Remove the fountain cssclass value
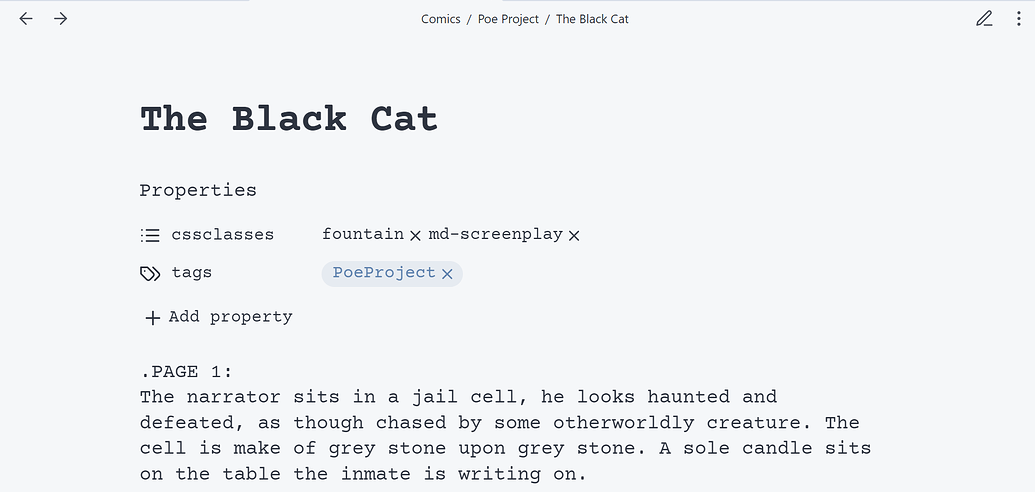 (x=415, y=235)
